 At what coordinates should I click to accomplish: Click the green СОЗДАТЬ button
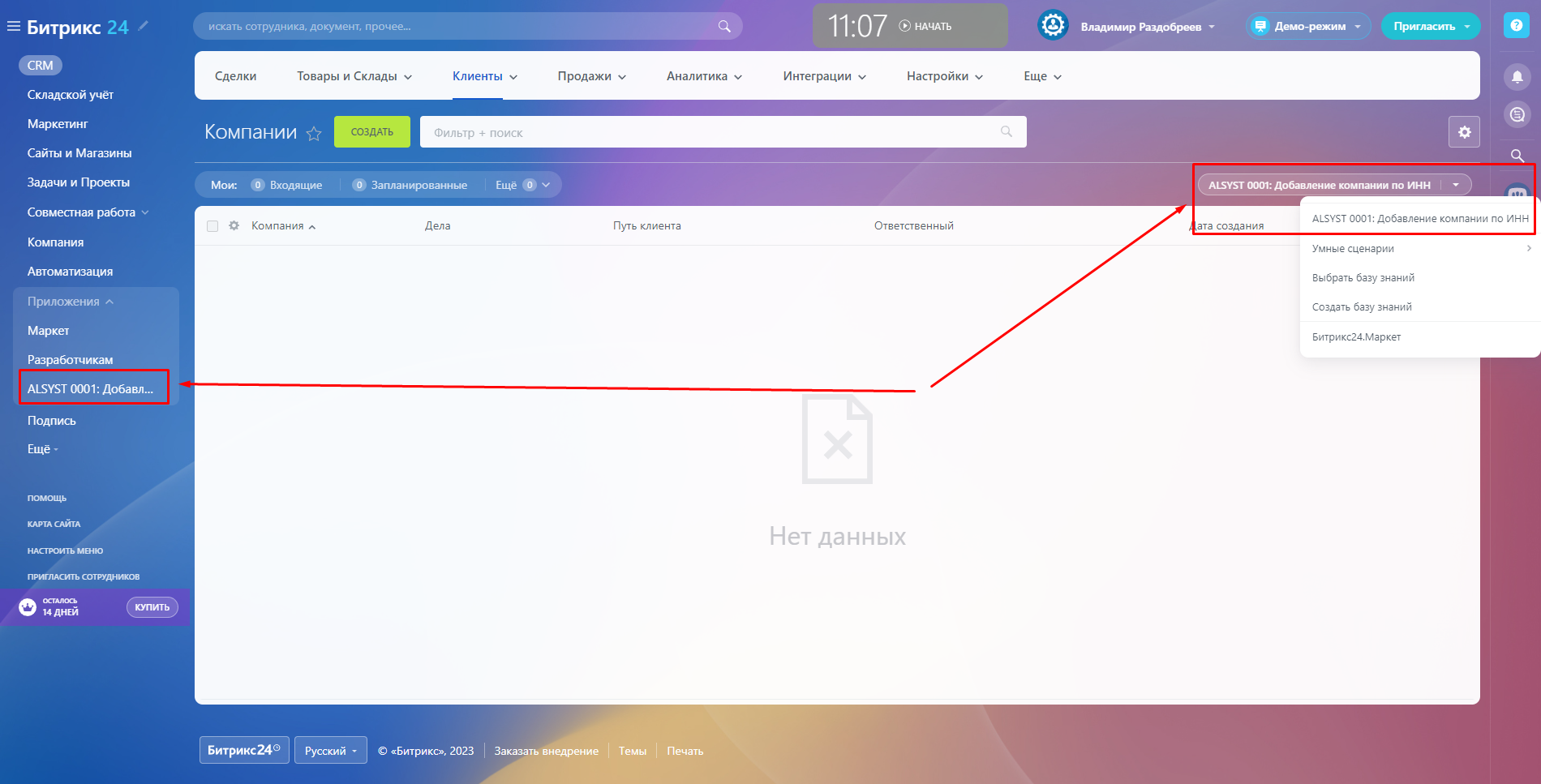(x=372, y=132)
